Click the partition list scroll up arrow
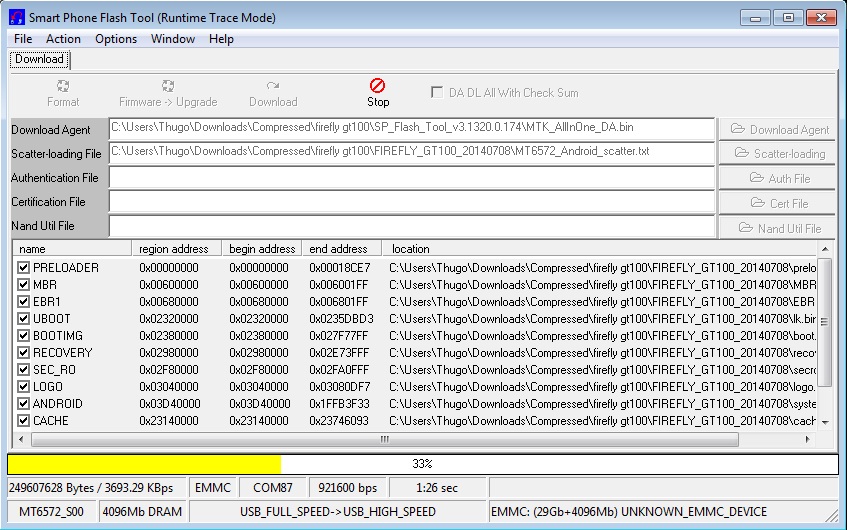 pyautogui.click(x=825, y=249)
